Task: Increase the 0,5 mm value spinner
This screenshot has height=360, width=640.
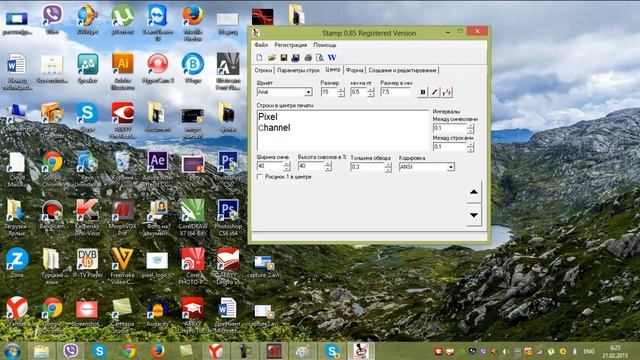Action: (371, 90)
